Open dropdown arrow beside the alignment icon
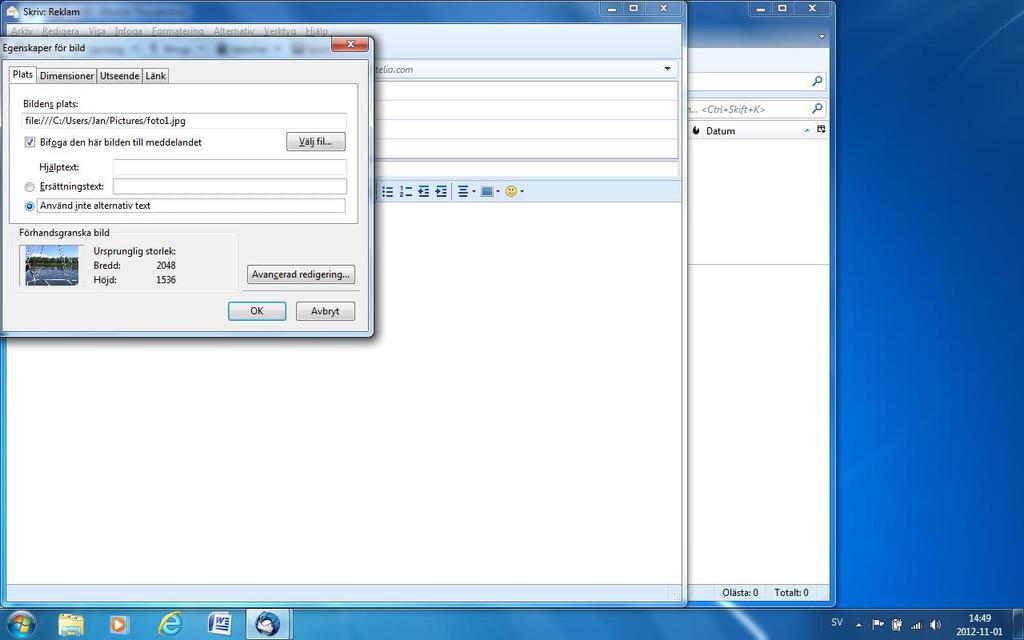 473,191
